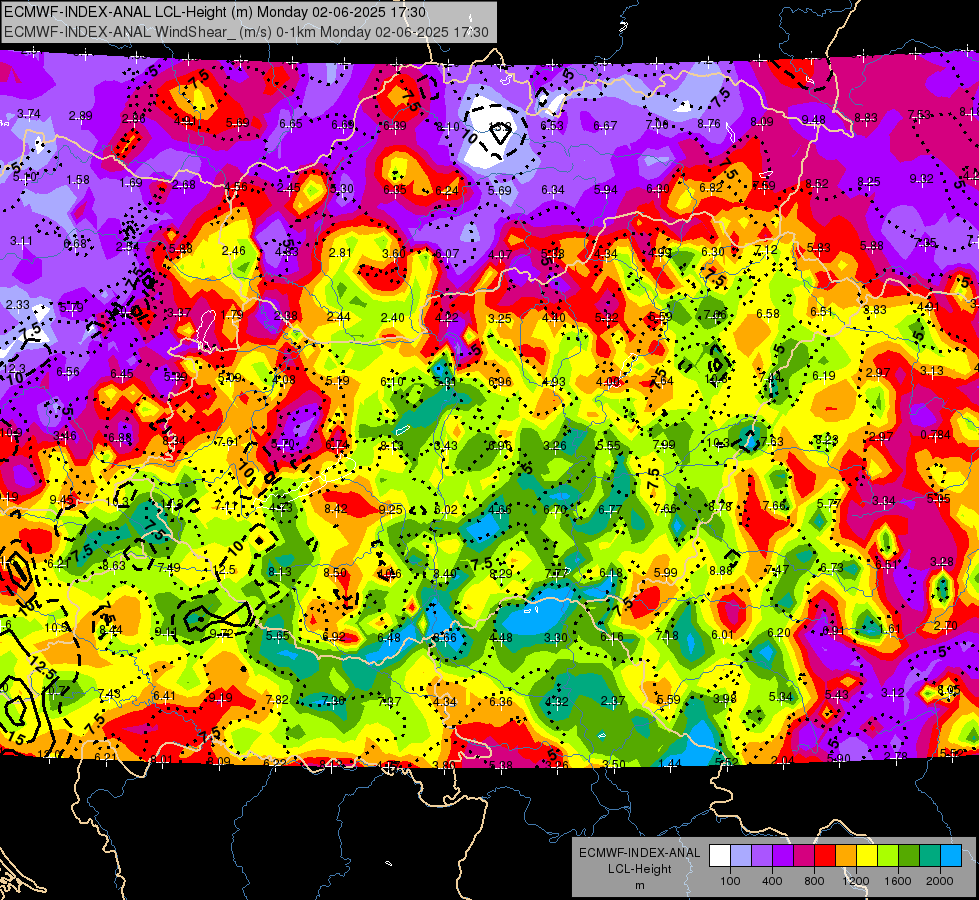
Task: Click the map value 8.76
Action: (x=709, y=124)
